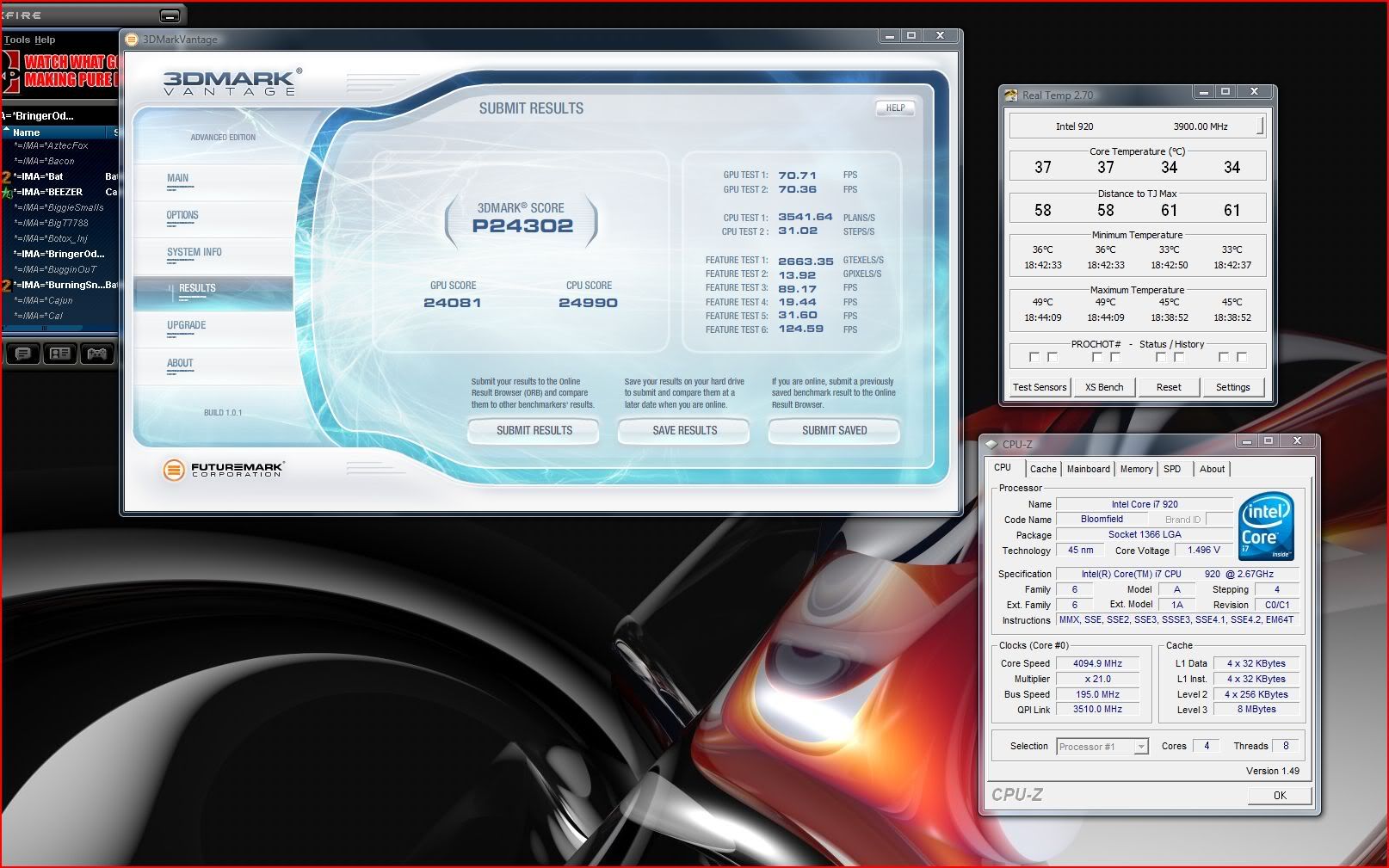
Task: Click the CPU score value 24990
Action: [x=589, y=303]
